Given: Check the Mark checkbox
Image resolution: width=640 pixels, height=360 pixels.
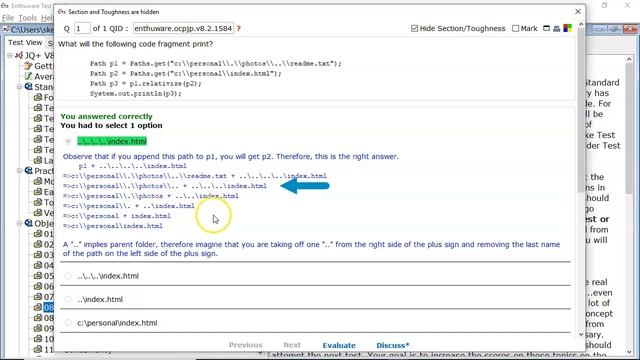Looking at the screenshot, I should 516,28.
